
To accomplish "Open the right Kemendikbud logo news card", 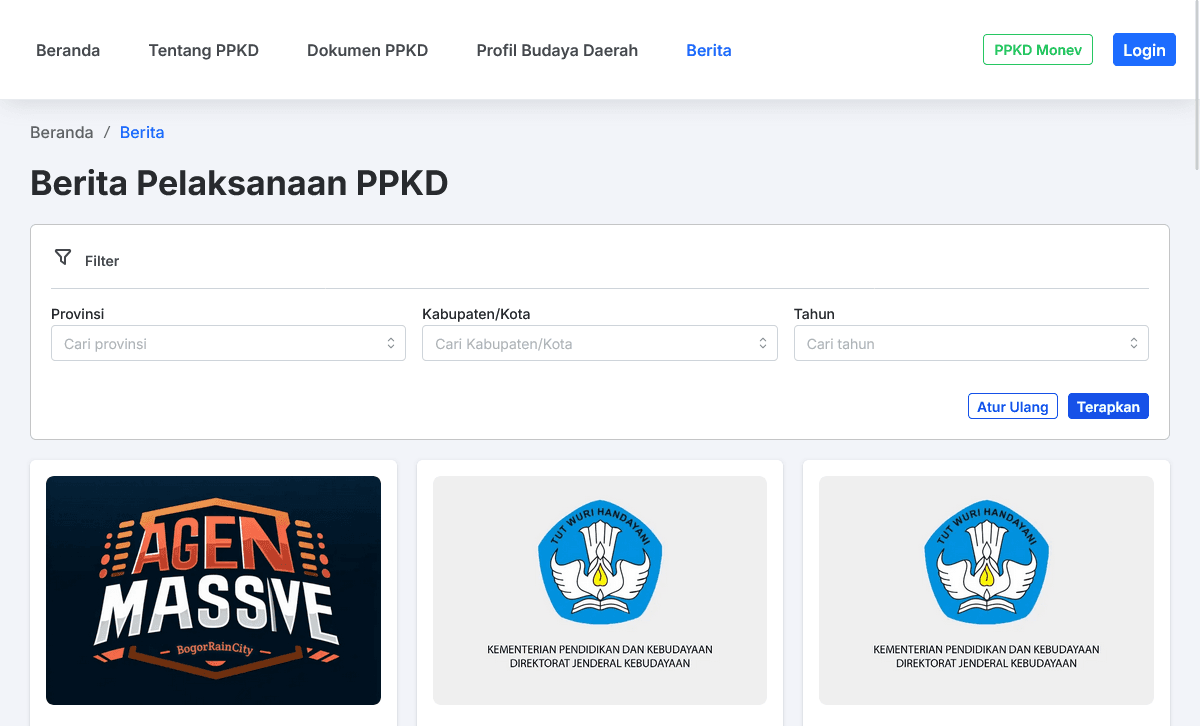I will tap(985, 590).
